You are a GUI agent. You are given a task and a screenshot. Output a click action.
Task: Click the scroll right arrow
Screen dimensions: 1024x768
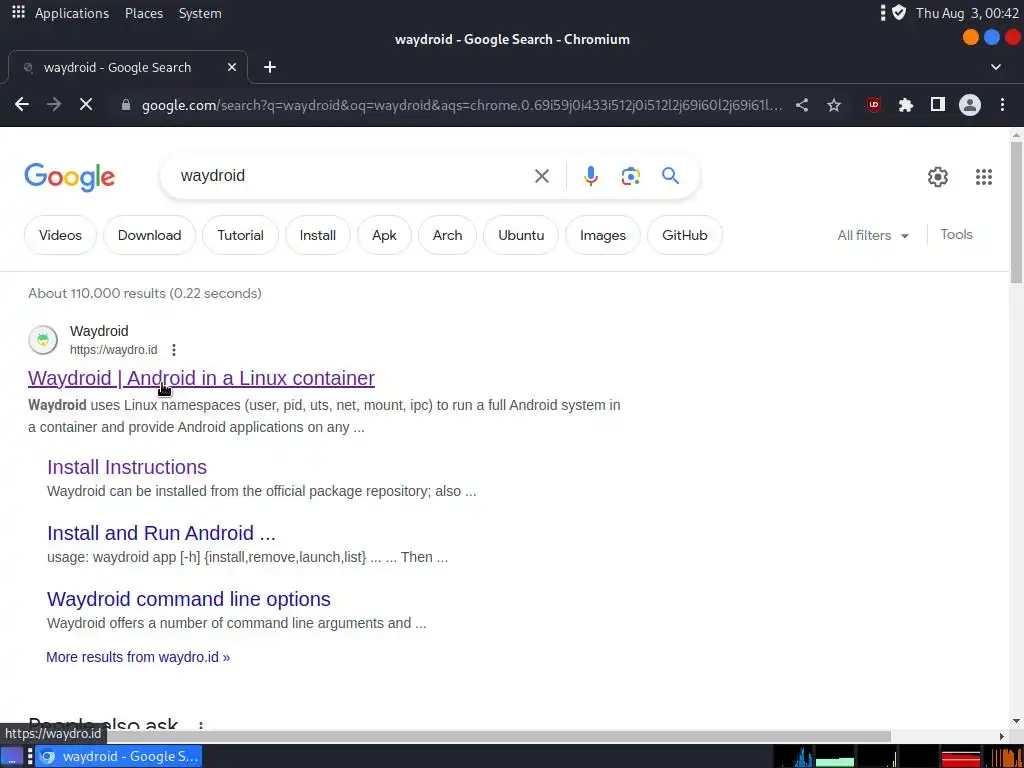[x=1002, y=737]
